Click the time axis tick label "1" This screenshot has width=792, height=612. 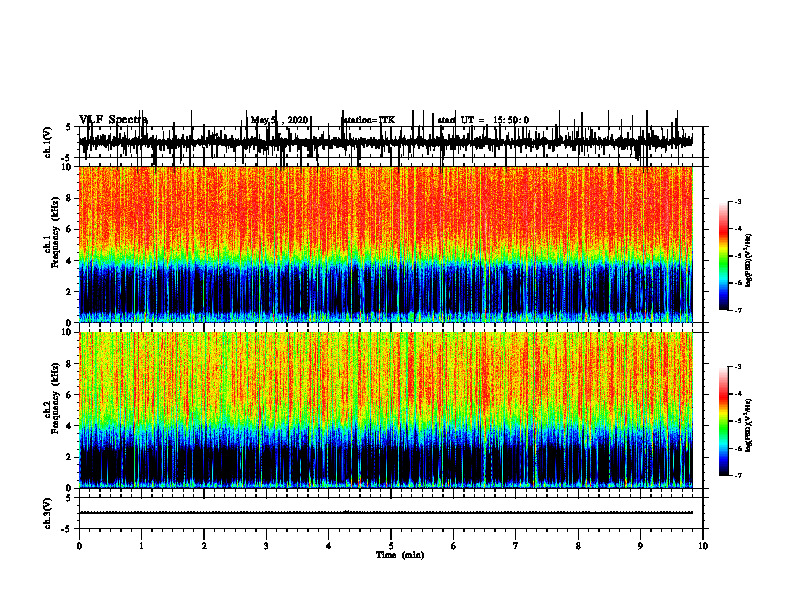coord(141,546)
